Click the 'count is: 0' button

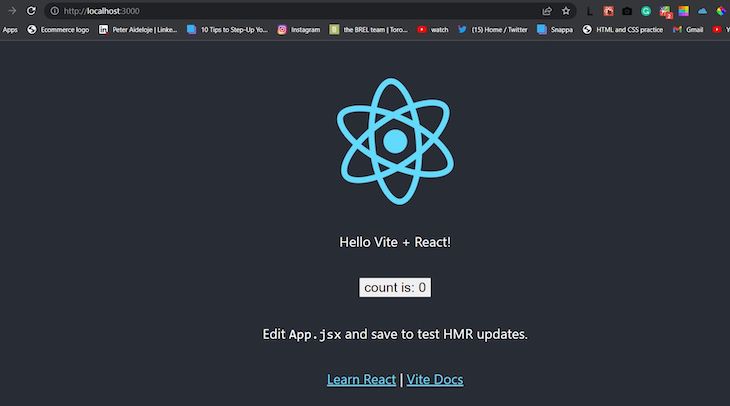[x=395, y=288]
